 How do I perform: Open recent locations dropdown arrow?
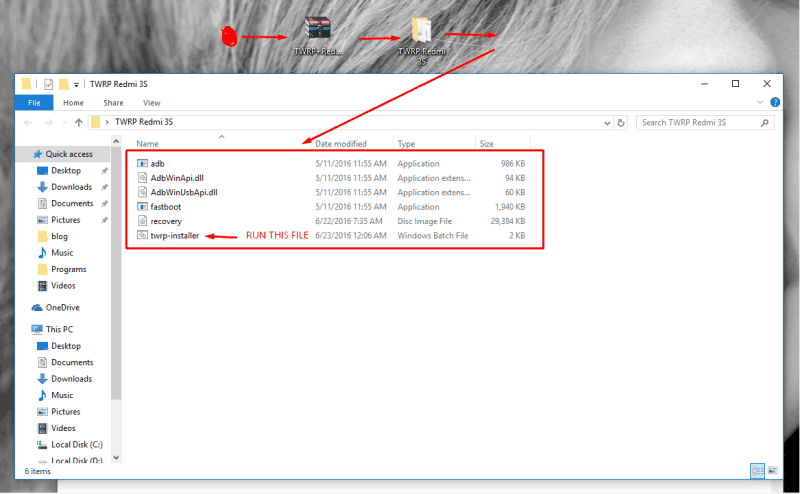pyautogui.click(x=64, y=122)
